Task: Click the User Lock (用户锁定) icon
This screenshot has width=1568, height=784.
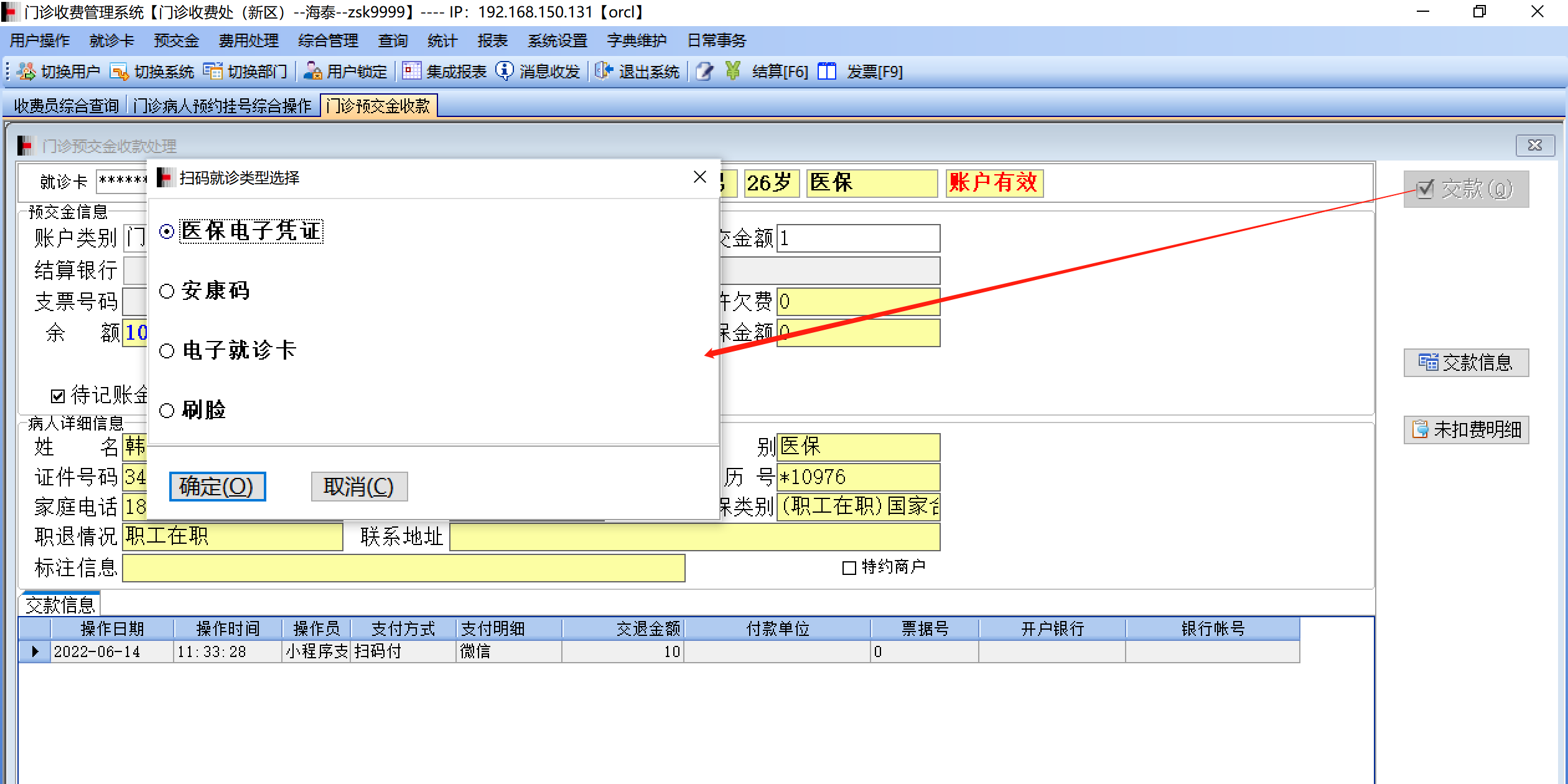Action: click(312, 72)
